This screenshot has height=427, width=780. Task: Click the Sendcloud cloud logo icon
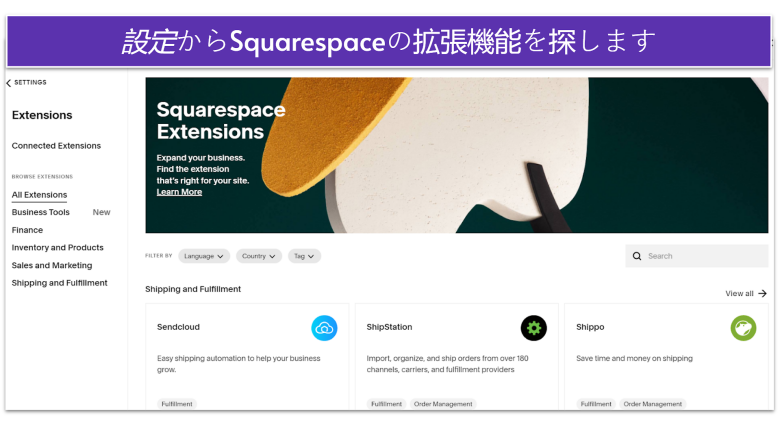click(x=324, y=328)
